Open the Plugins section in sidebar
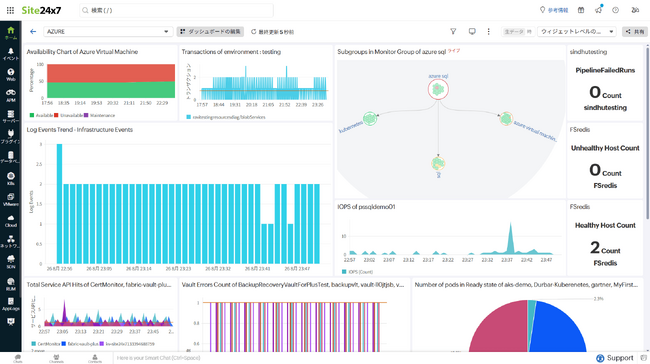The image size is (650, 364). click(11, 137)
